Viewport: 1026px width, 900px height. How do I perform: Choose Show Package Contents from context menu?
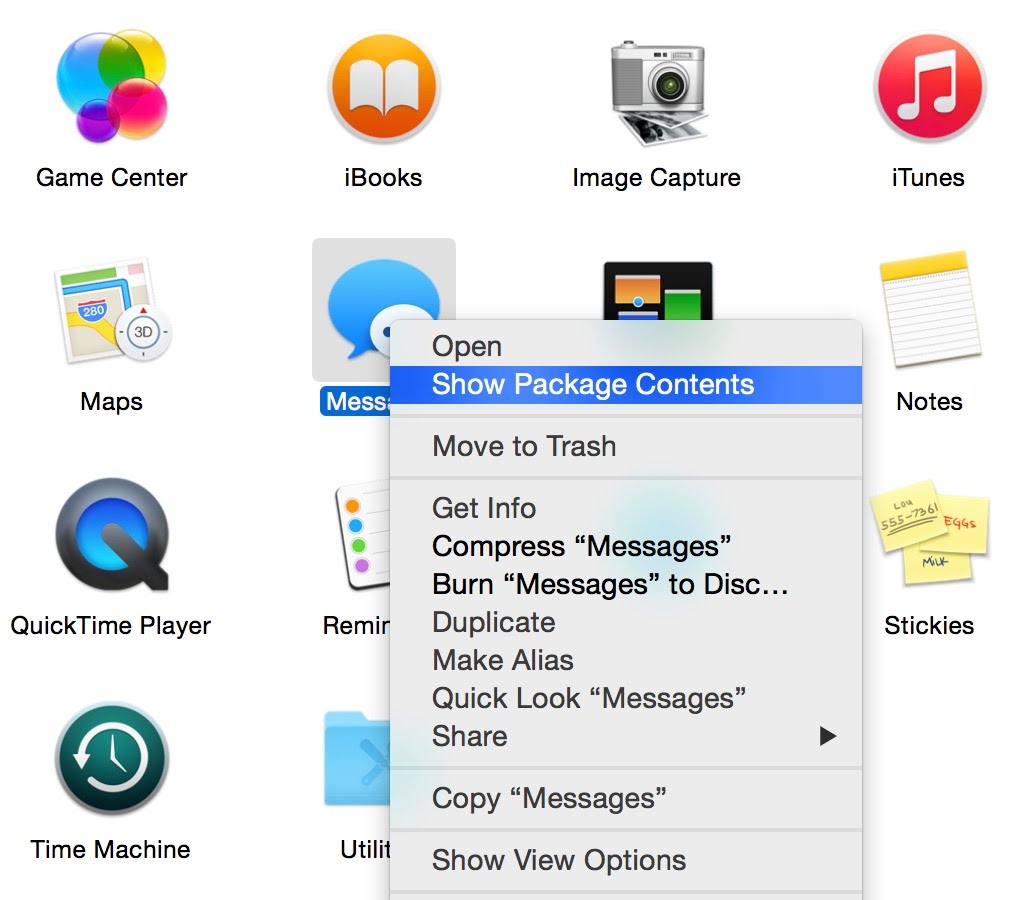592,385
